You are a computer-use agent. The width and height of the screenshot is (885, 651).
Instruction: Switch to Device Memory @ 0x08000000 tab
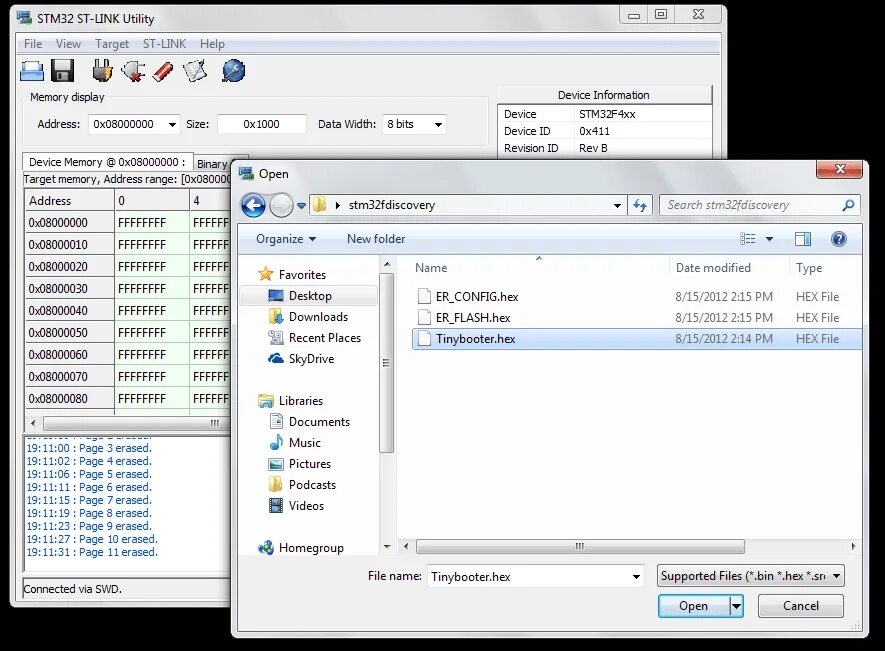click(107, 162)
